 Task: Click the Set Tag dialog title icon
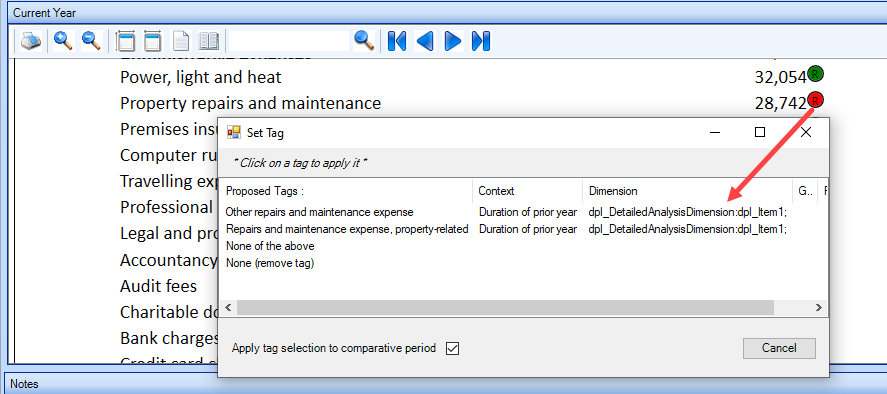tap(234, 132)
